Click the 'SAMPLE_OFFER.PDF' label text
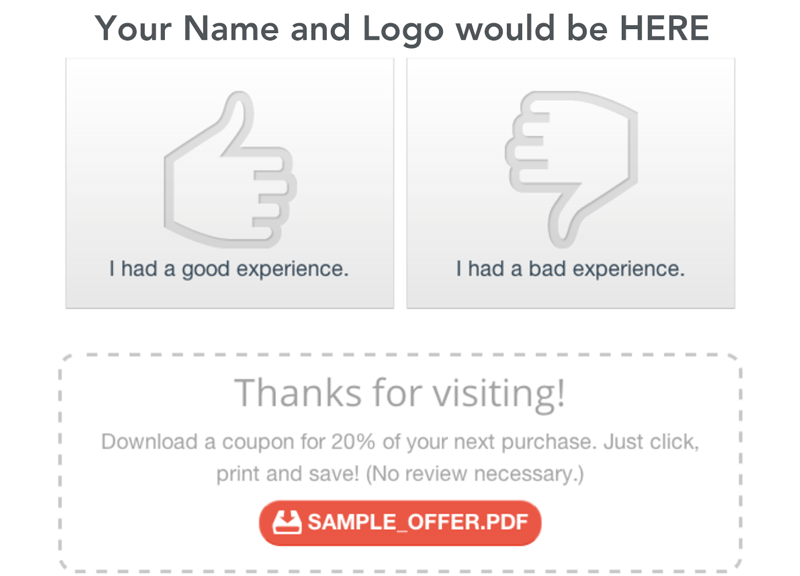The image size is (800, 576). (x=417, y=522)
